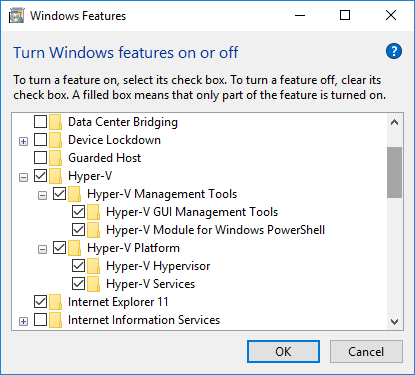The image size is (415, 375).
Task: Enable the Data Center Bridging checkbox
Action: pos(40,122)
